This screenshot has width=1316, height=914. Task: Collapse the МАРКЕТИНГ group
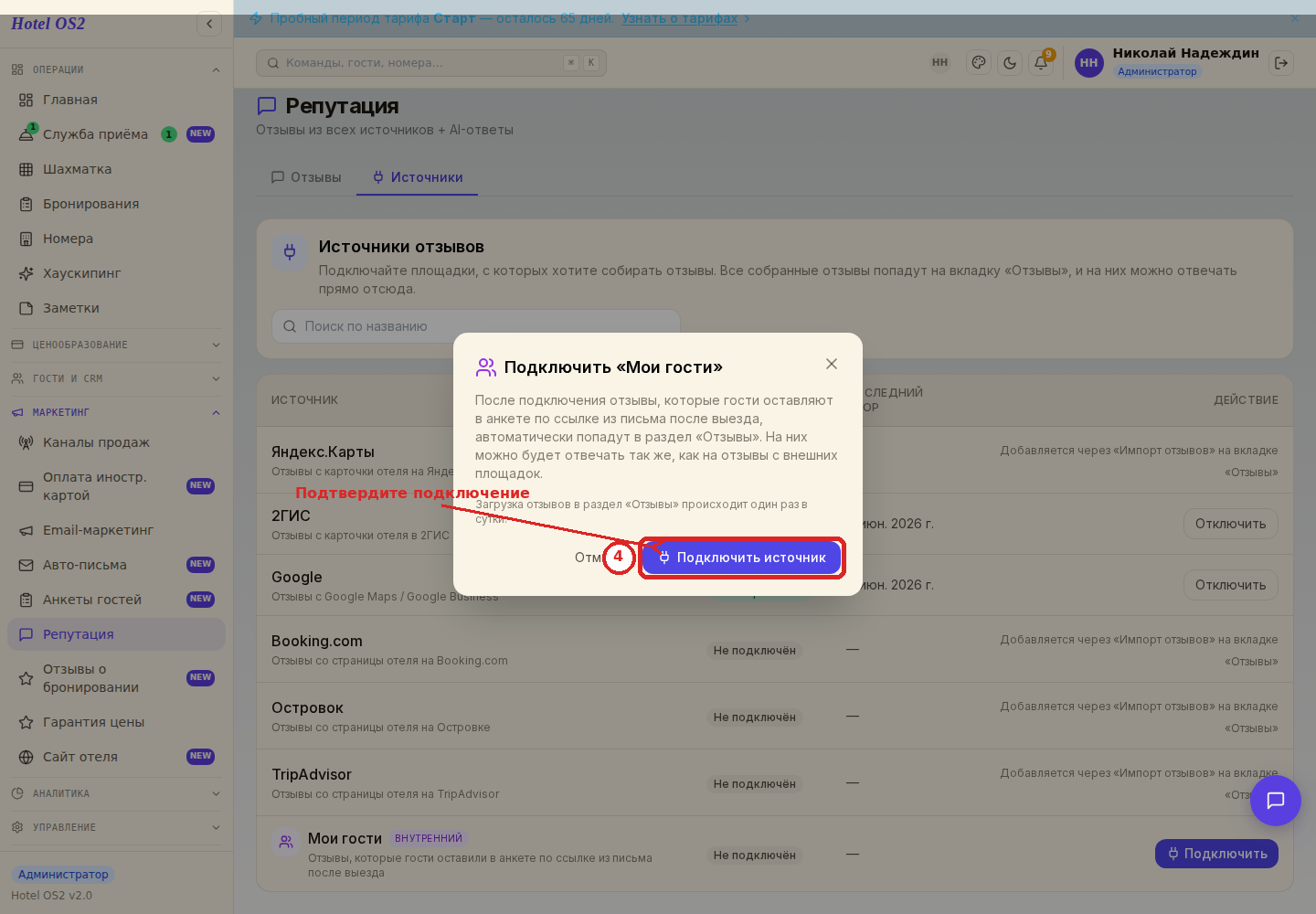[x=116, y=412]
